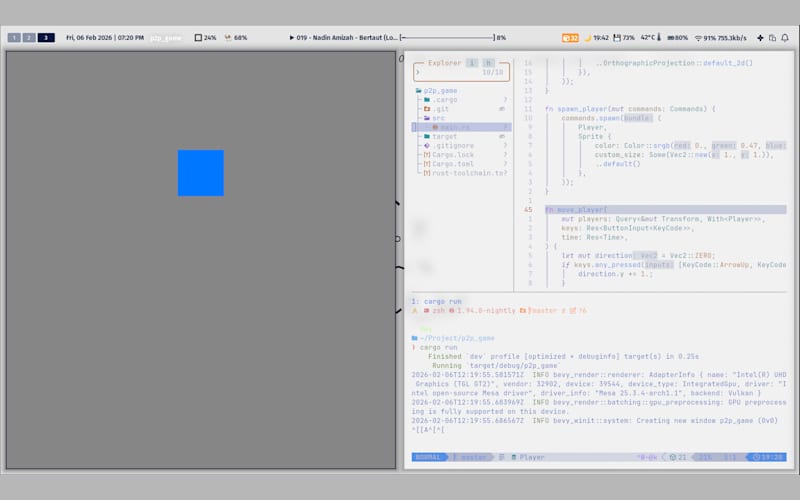The height and width of the screenshot is (500, 800).
Task: Click the music progress bar in the top bar
Action: pos(447,38)
